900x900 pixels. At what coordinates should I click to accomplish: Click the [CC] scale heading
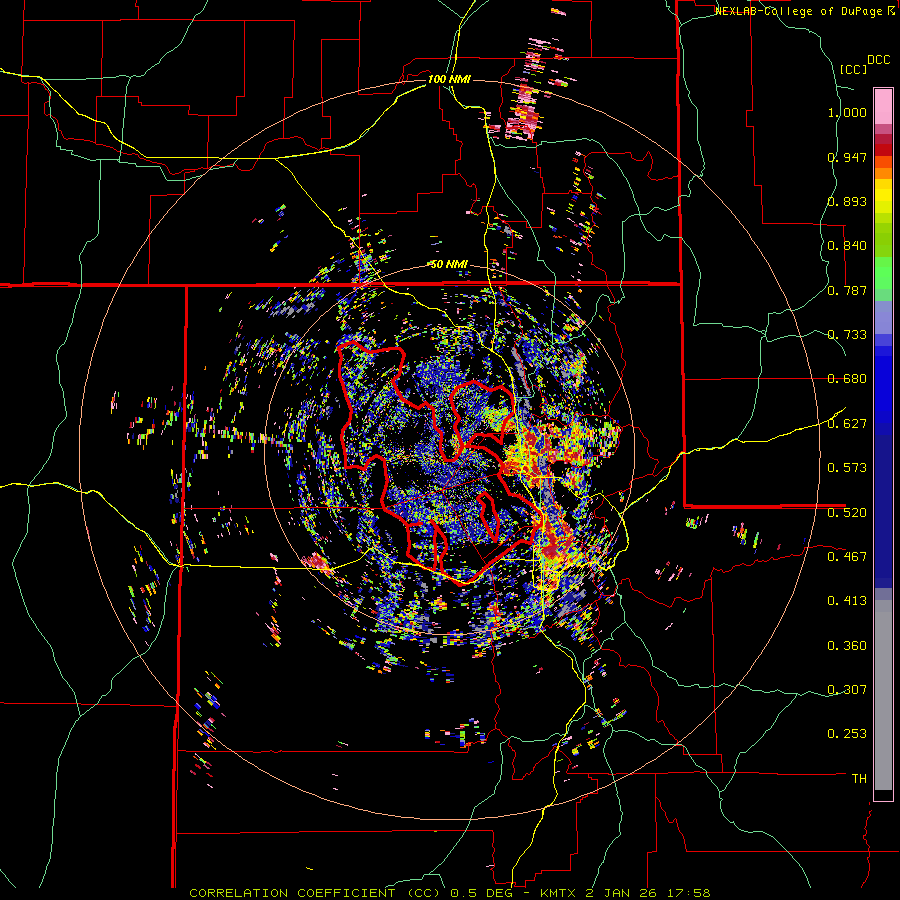click(x=854, y=69)
